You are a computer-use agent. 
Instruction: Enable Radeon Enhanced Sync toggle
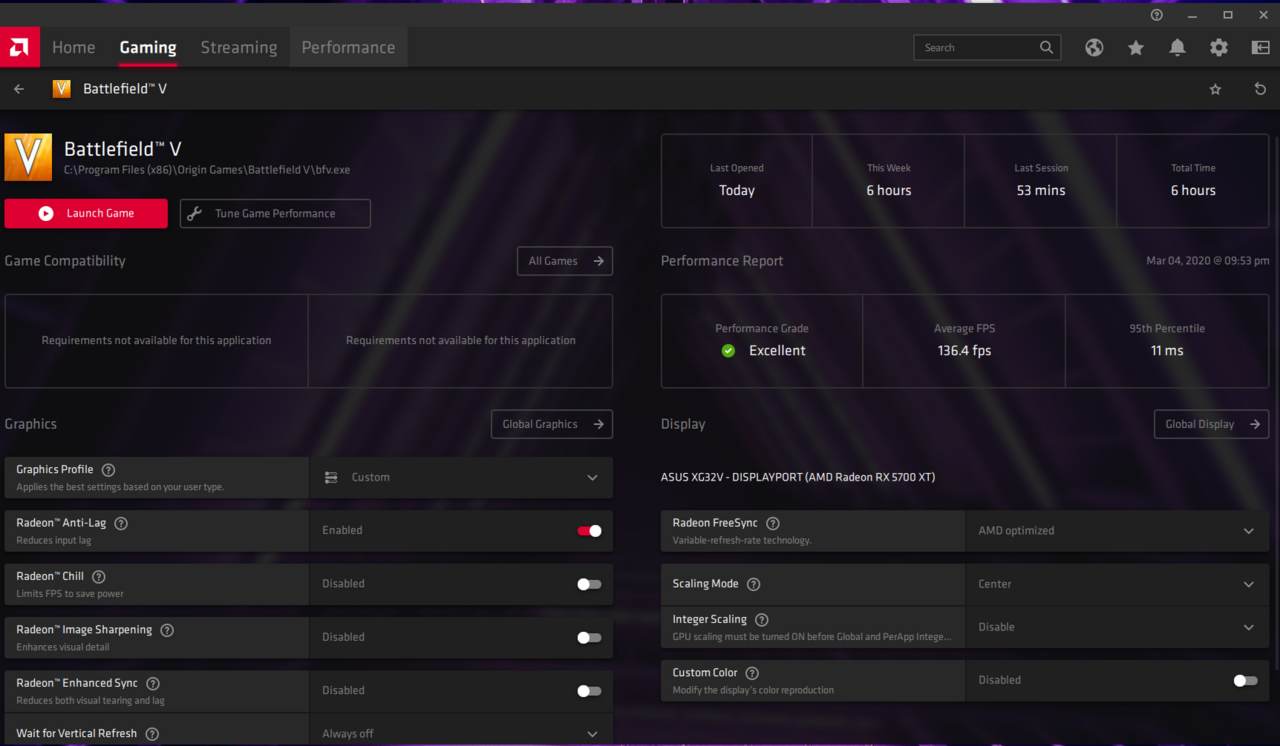pos(589,690)
